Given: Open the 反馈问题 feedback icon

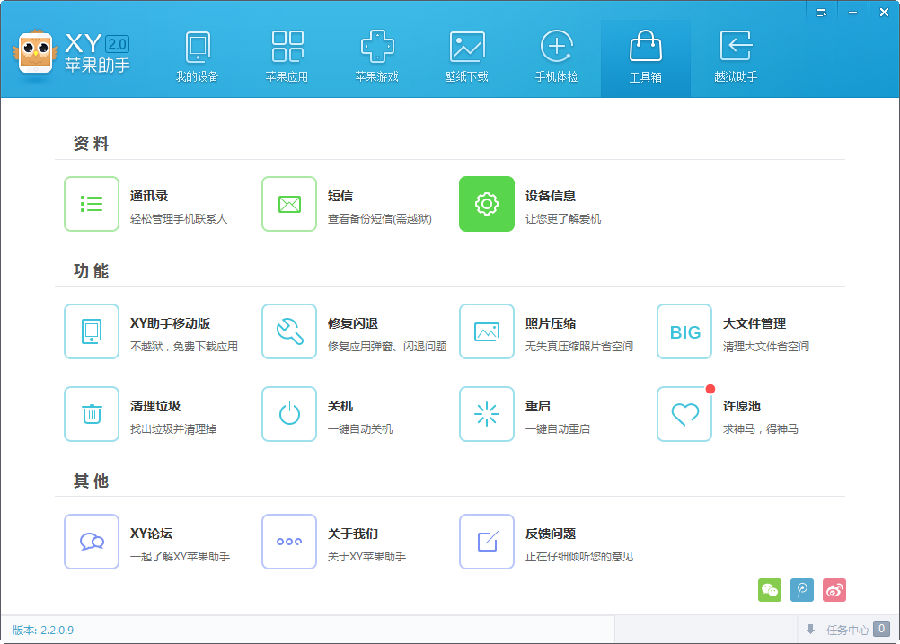Looking at the screenshot, I should (x=487, y=542).
